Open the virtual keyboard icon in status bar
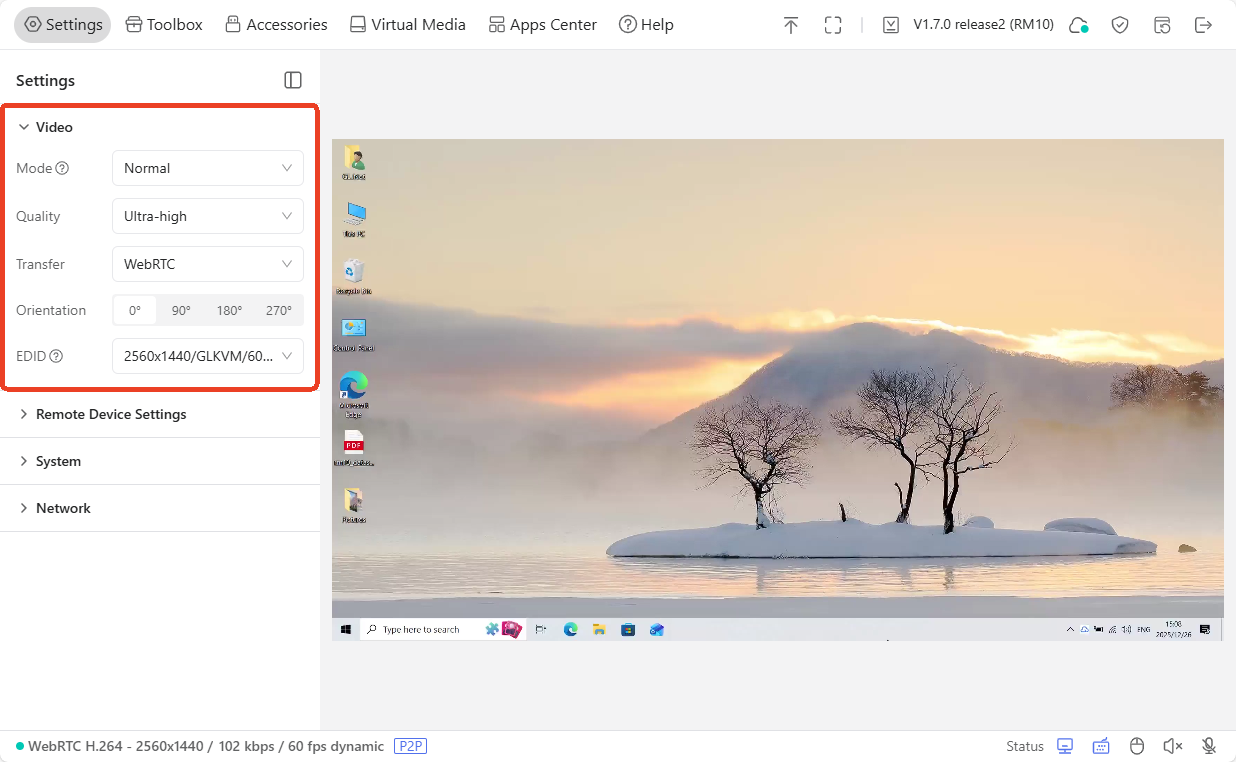The width and height of the screenshot is (1236, 762). point(1101,746)
